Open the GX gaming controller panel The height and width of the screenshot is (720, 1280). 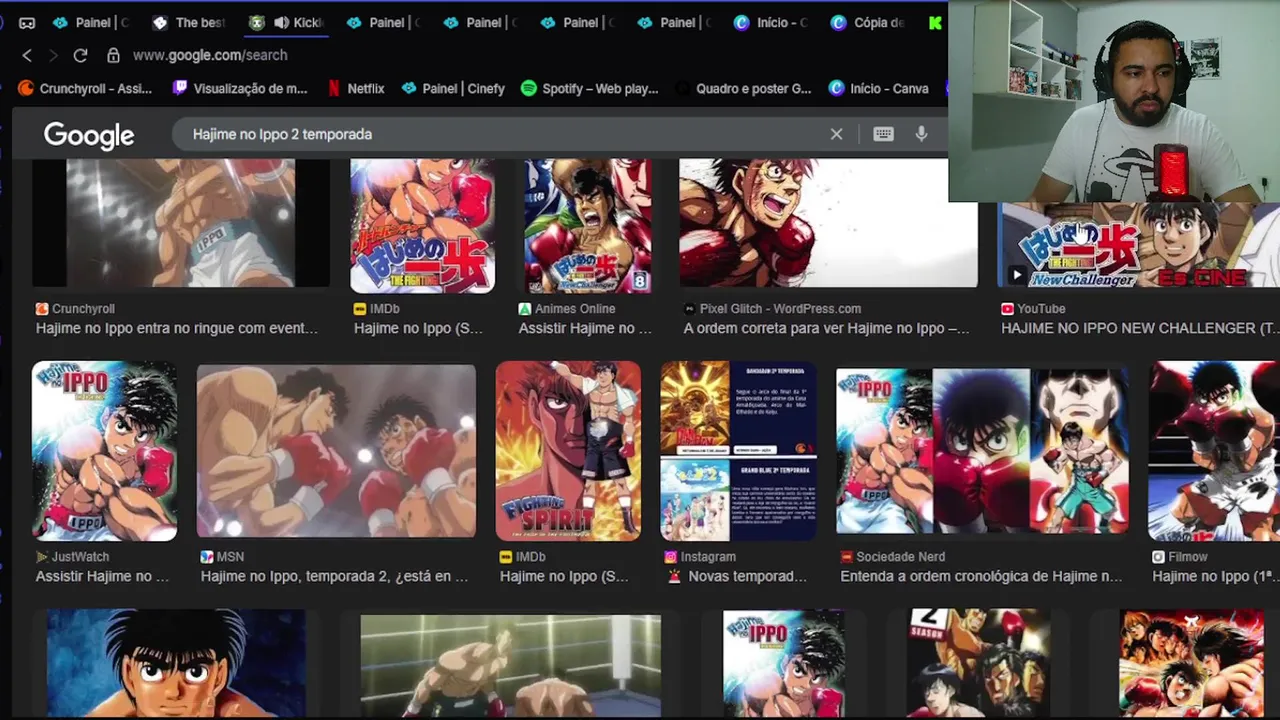[x=27, y=22]
